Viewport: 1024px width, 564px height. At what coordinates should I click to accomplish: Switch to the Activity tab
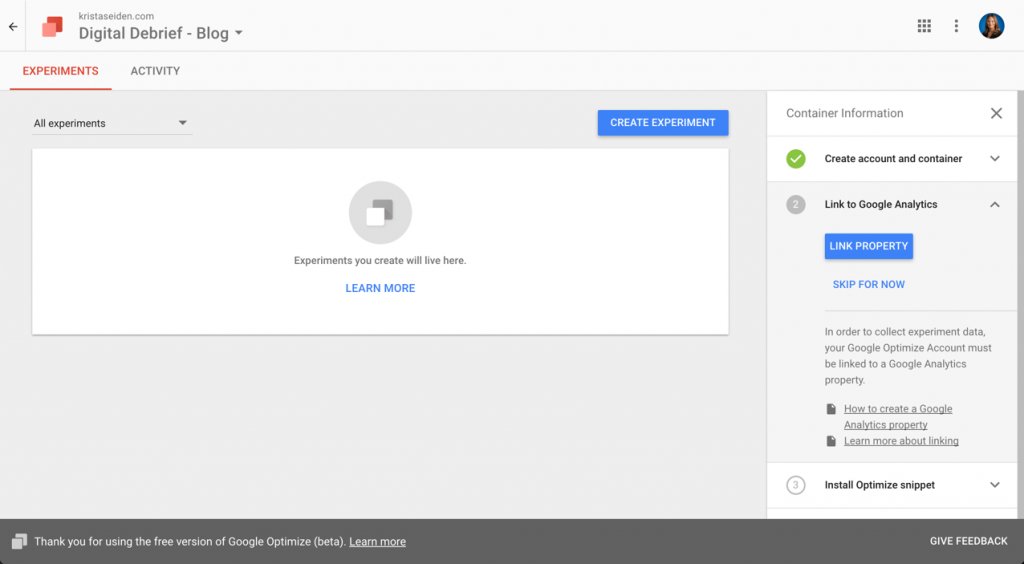click(x=155, y=71)
